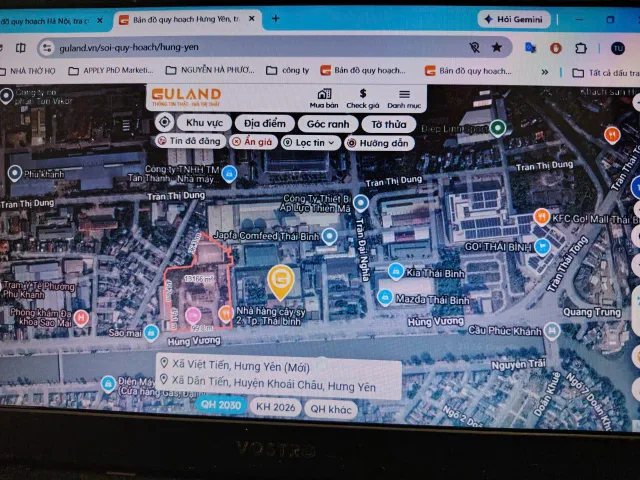Bookmark page with the star icon
This screenshot has width=640, height=480.
click(x=497, y=47)
